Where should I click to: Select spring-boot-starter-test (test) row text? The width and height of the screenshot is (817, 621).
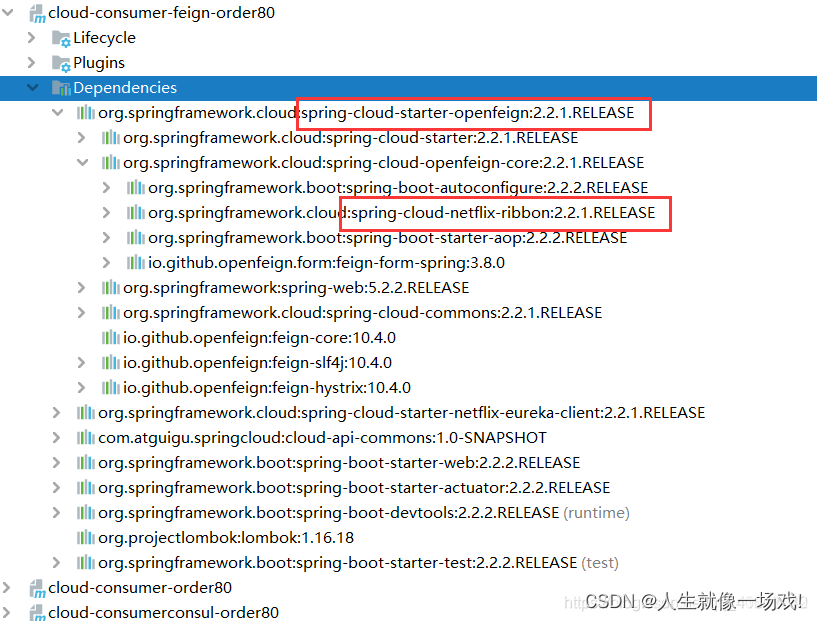(x=358, y=563)
